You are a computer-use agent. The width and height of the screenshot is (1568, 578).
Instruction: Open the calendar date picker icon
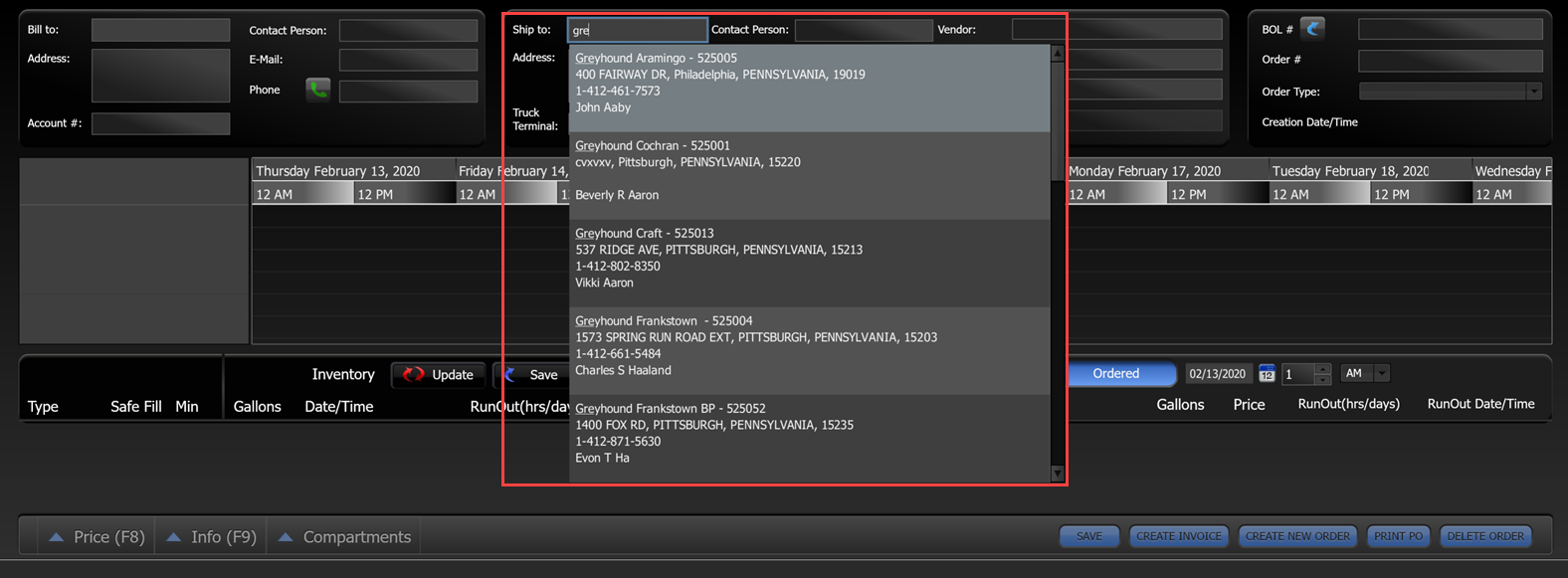click(x=1267, y=374)
